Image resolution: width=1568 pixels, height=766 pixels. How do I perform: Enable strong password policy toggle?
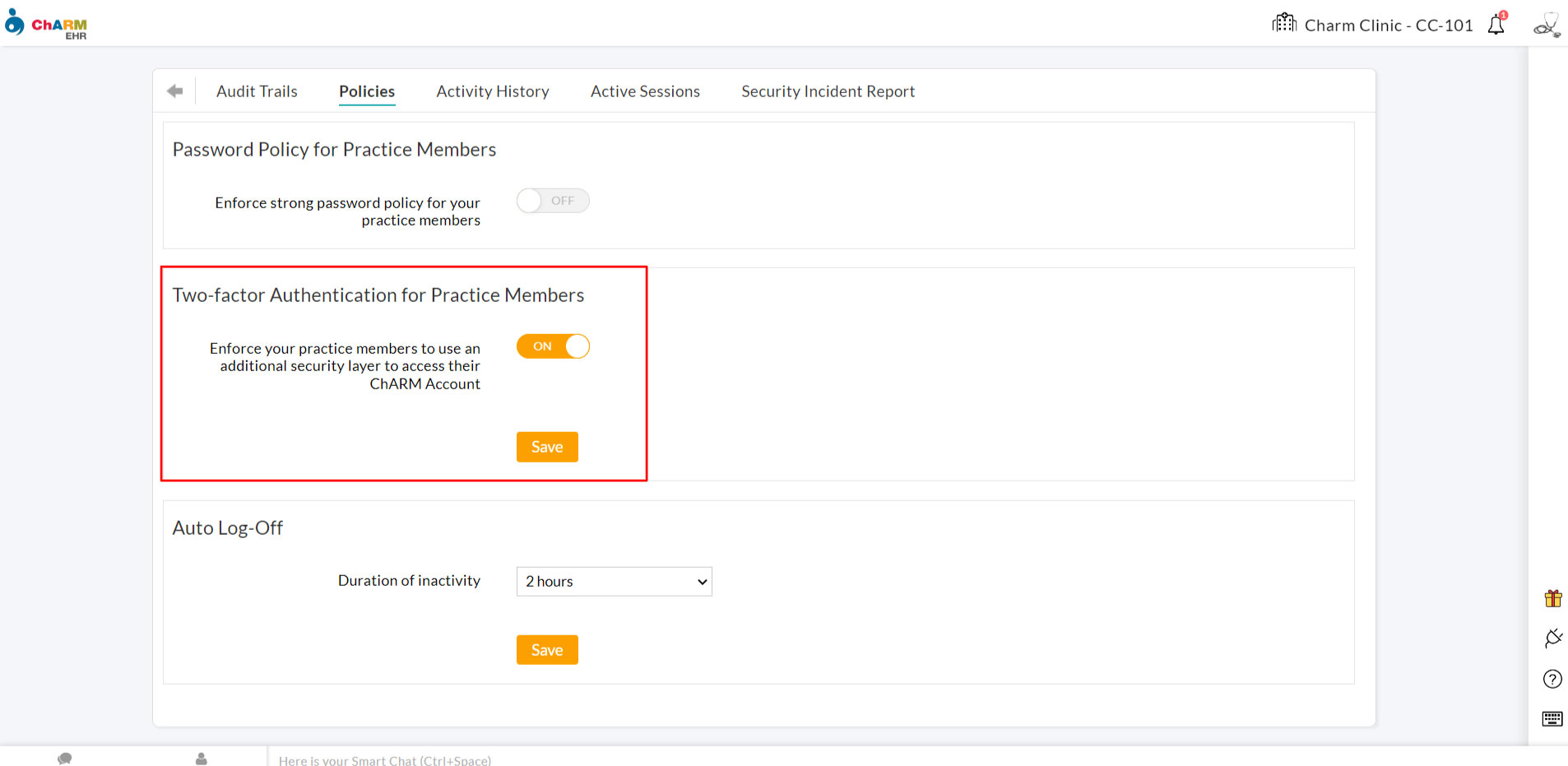click(x=552, y=200)
